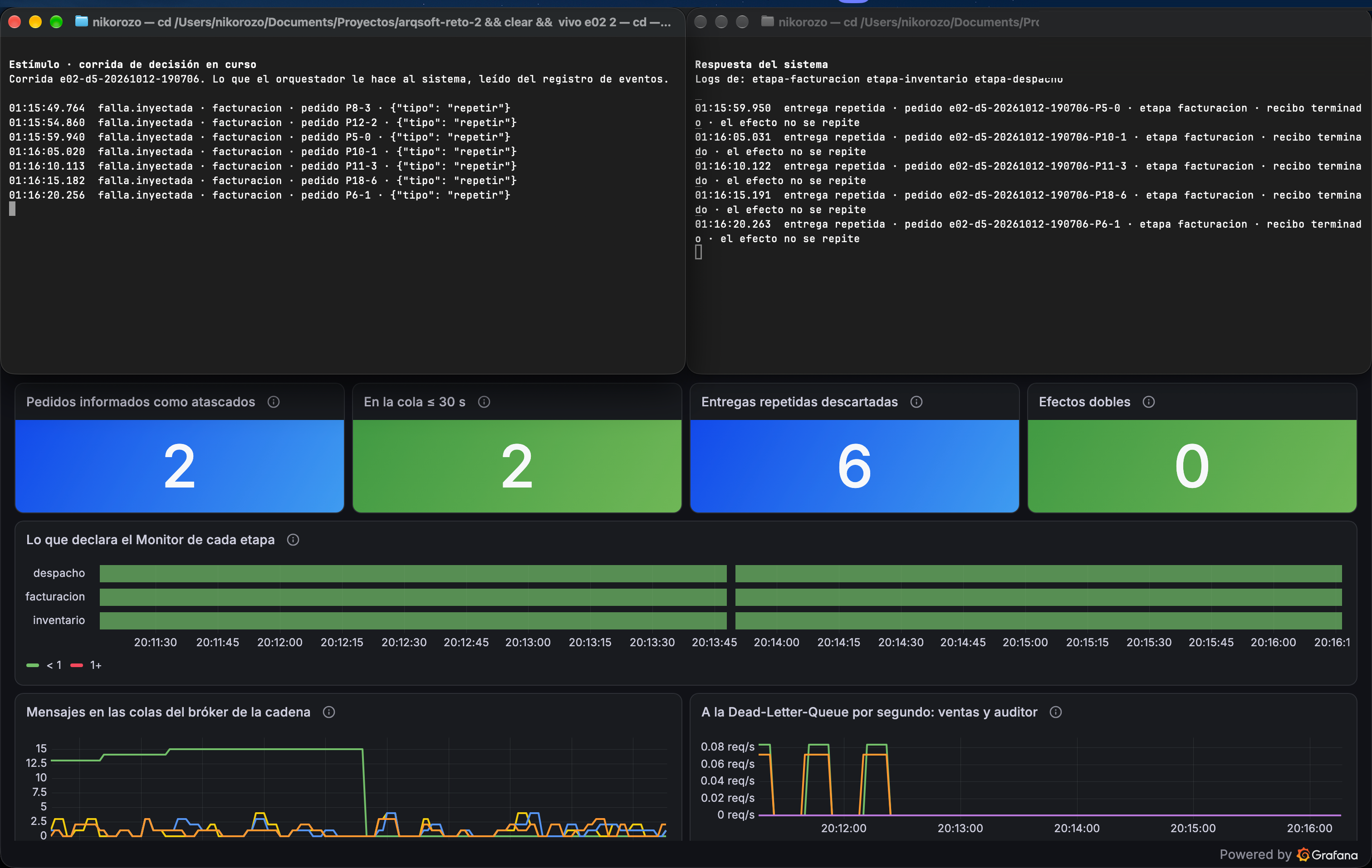Viewport: 1372px width, 868px height.
Task: Click the falla.inyectada line for pedido P6-1
Action: pyautogui.click(x=259, y=195)
